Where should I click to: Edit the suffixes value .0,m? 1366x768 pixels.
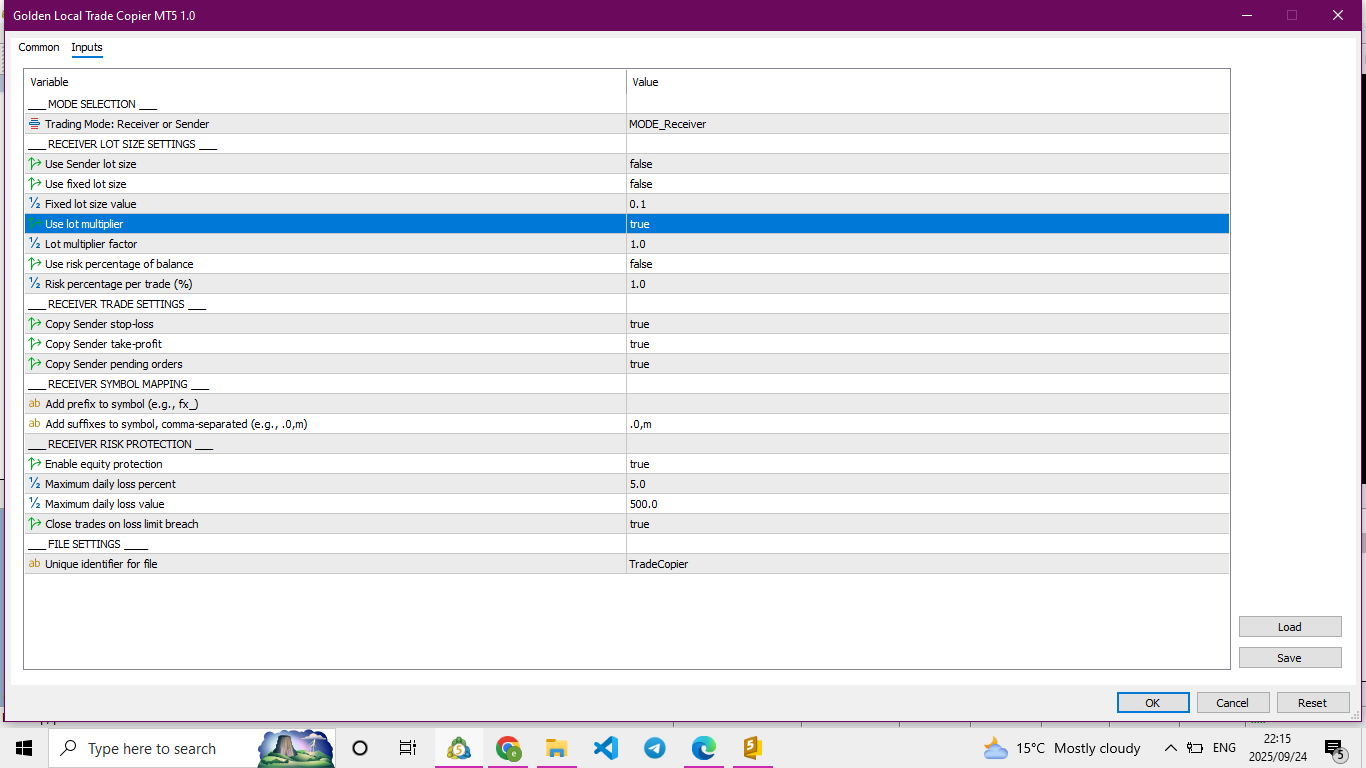(928, 424)
